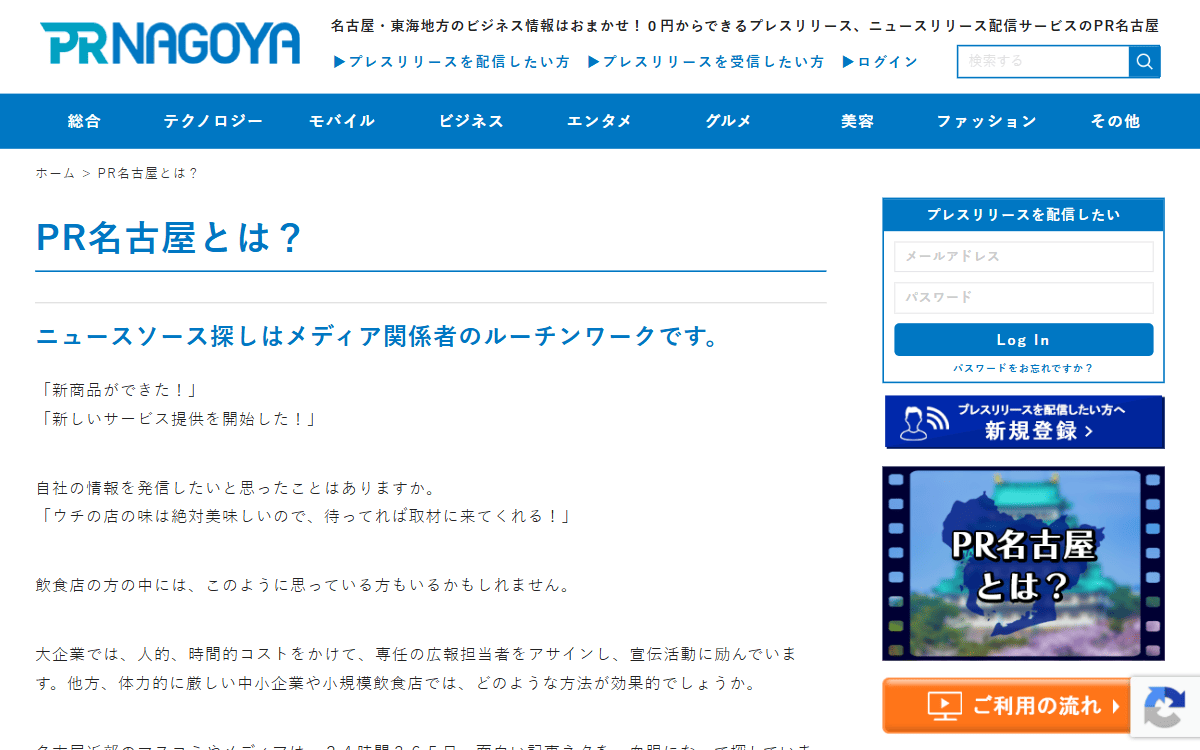Open パスワードをお忘れですか？ link

pos(1023,368)
